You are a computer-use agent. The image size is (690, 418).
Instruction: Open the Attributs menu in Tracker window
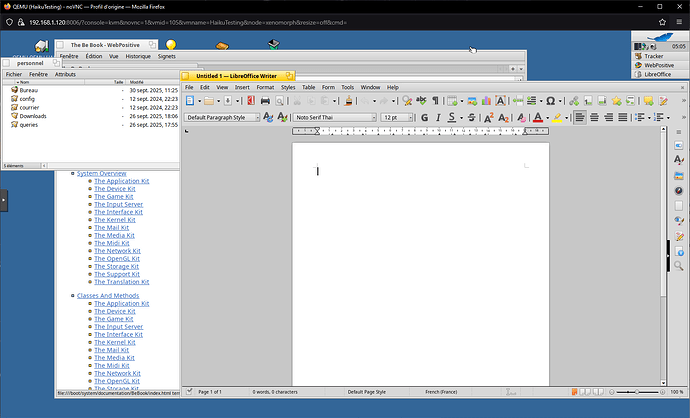click(x=66, y=74)
